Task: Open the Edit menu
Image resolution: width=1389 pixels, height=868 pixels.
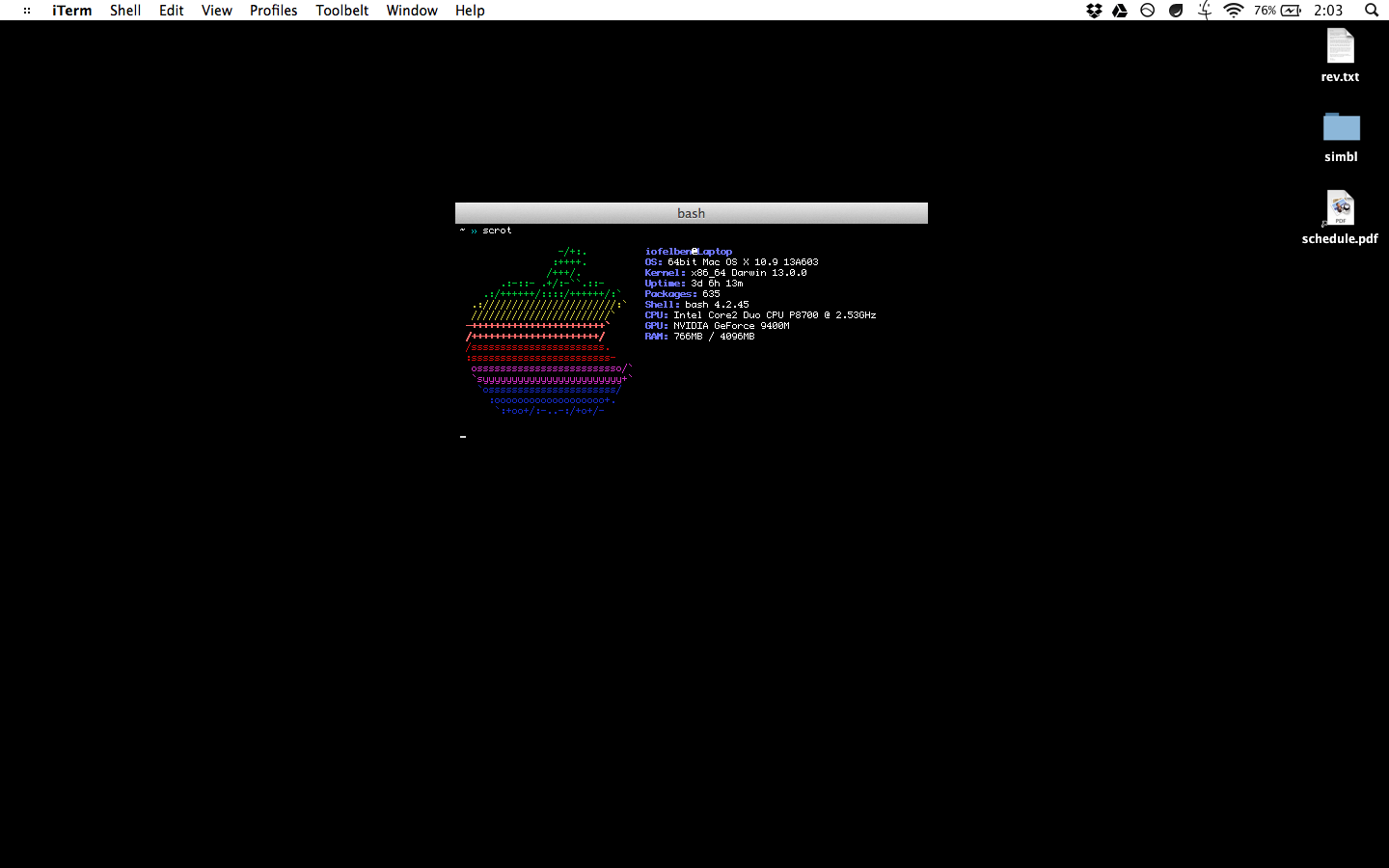Action: (172, 11)
